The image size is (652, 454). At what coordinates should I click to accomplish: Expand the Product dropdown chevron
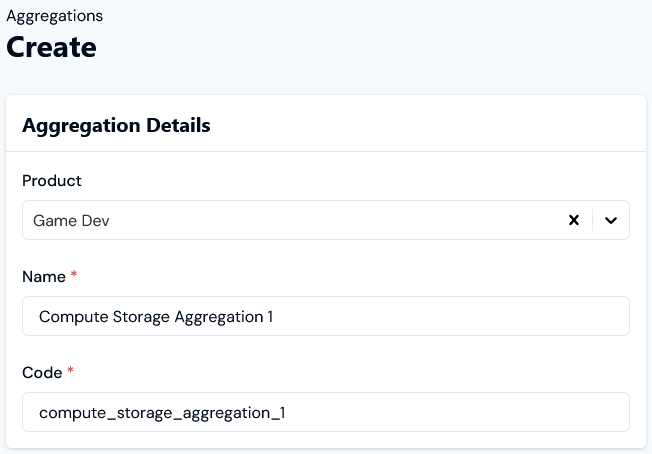[611, 220]
